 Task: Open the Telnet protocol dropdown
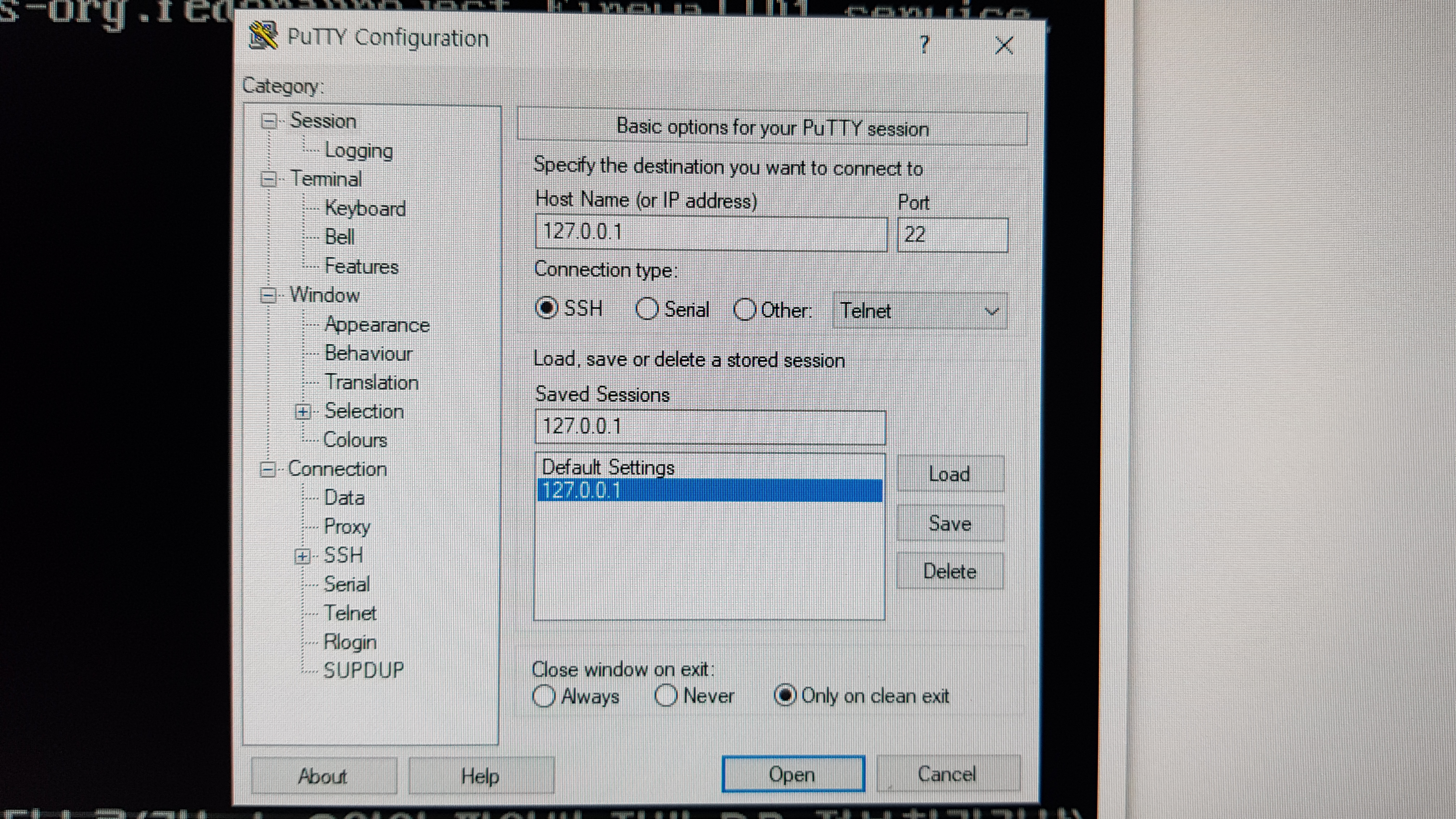click(x=920, y=311)
